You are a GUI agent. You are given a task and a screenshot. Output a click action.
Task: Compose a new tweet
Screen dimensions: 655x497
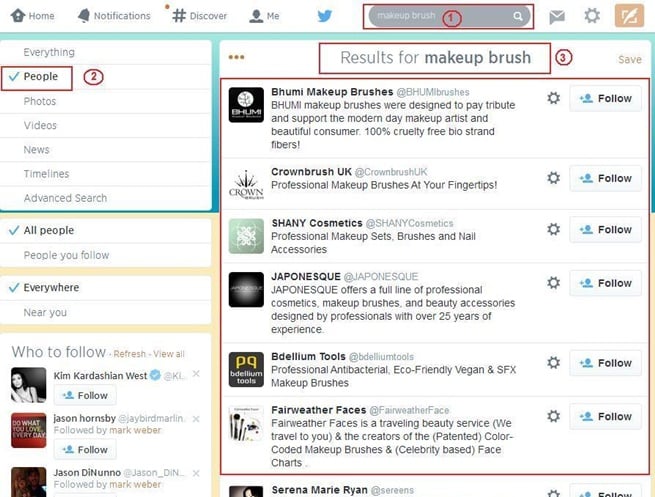(629, 15)
